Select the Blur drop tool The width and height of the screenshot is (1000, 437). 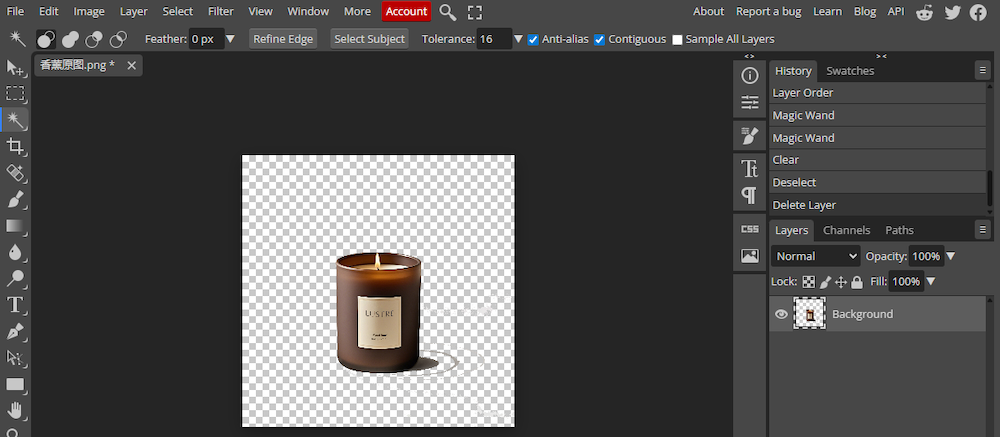[x=15, y=252]
